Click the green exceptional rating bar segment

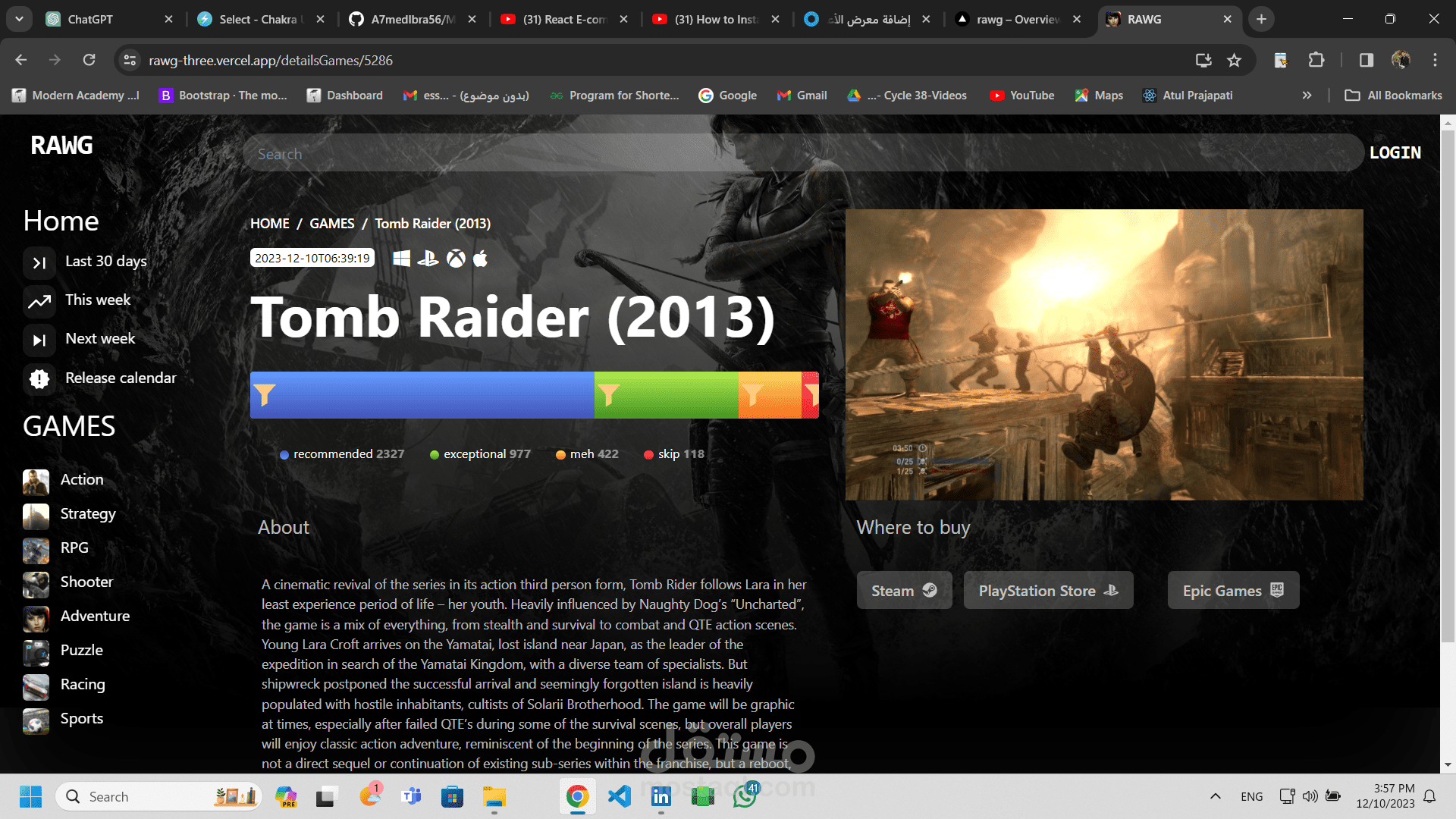[667, 395]
